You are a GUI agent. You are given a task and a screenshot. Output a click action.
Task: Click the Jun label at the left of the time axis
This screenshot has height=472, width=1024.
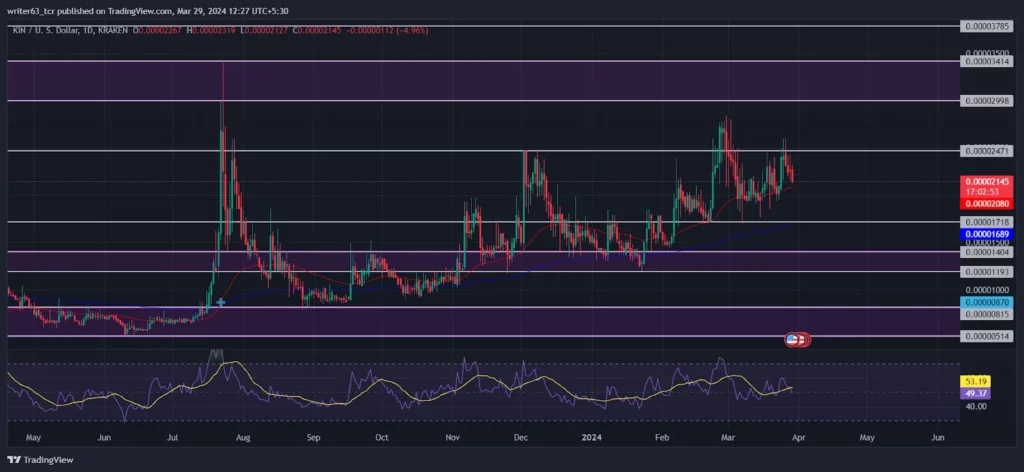103,437
